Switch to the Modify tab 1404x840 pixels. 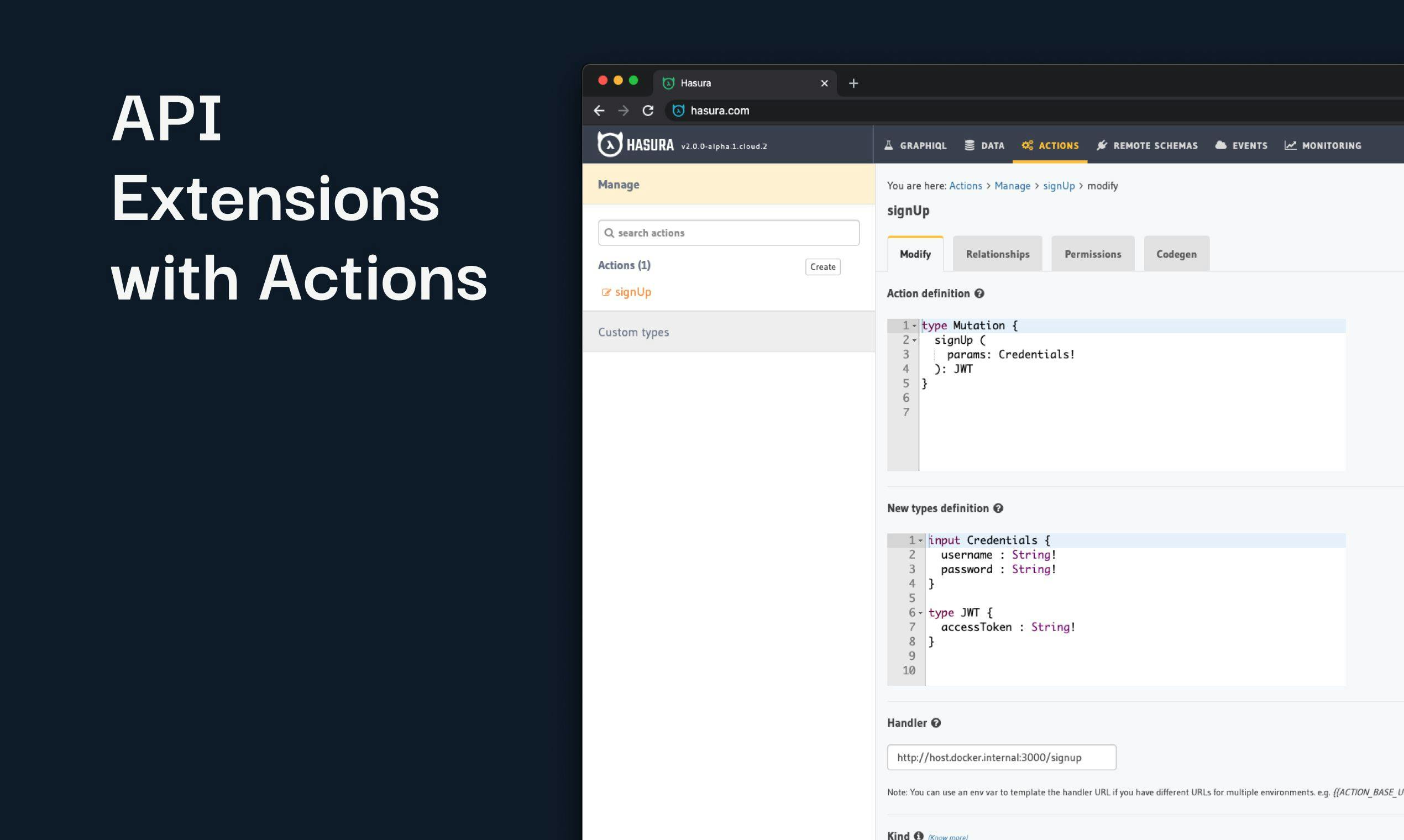(915, 254)
